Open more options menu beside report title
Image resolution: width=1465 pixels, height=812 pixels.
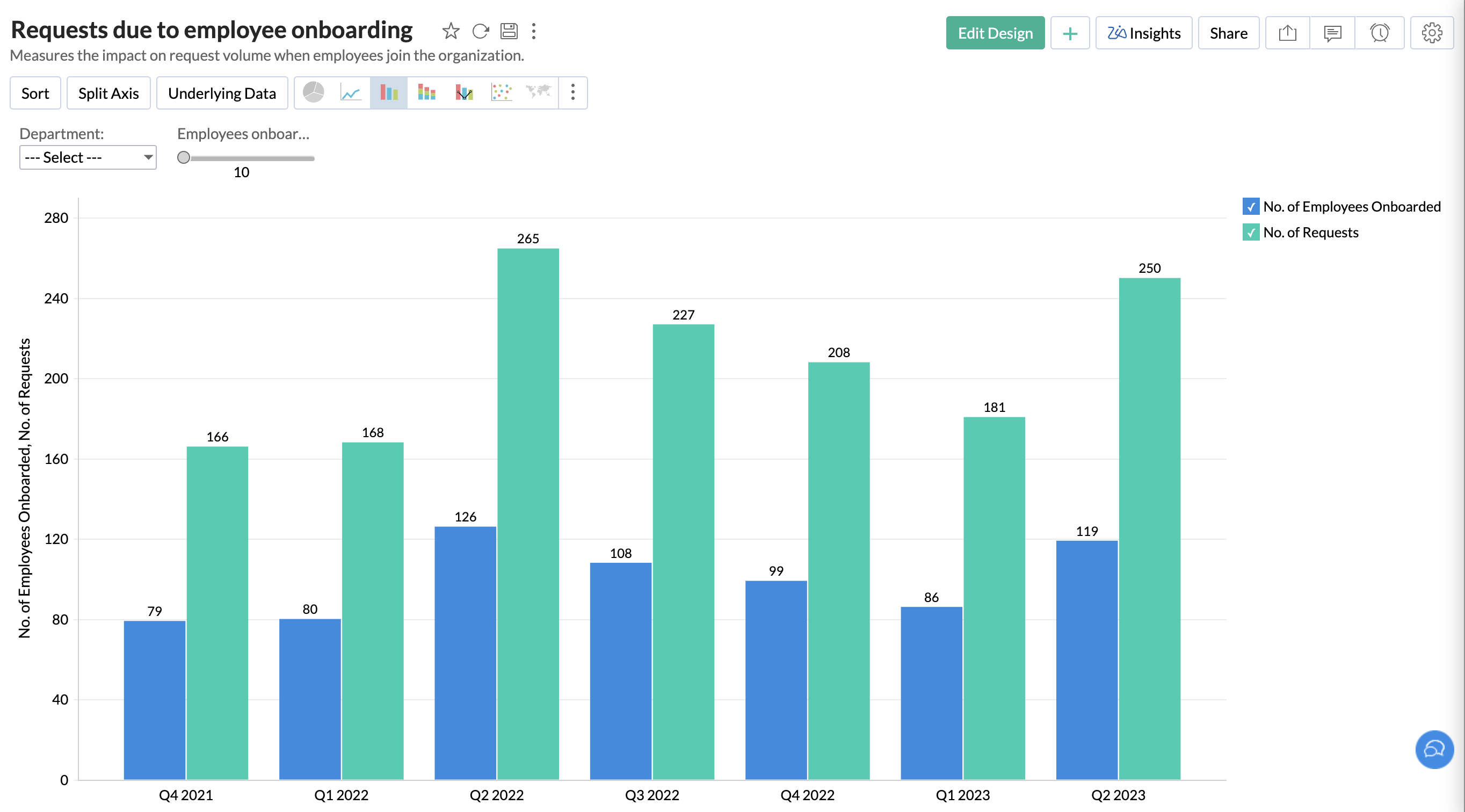pyautogui.click(x=533, y=31)
